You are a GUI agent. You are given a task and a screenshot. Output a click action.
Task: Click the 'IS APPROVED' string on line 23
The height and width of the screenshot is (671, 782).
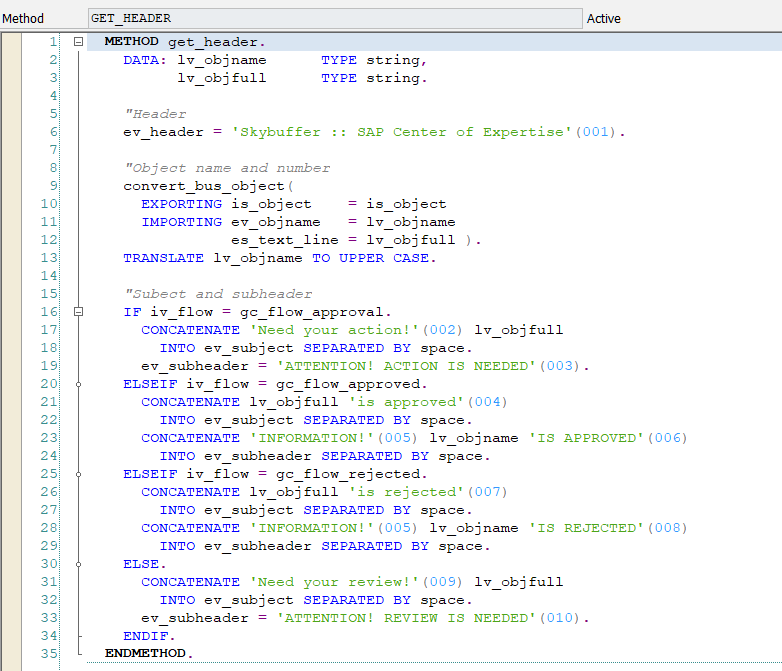[x=586, y=438]
